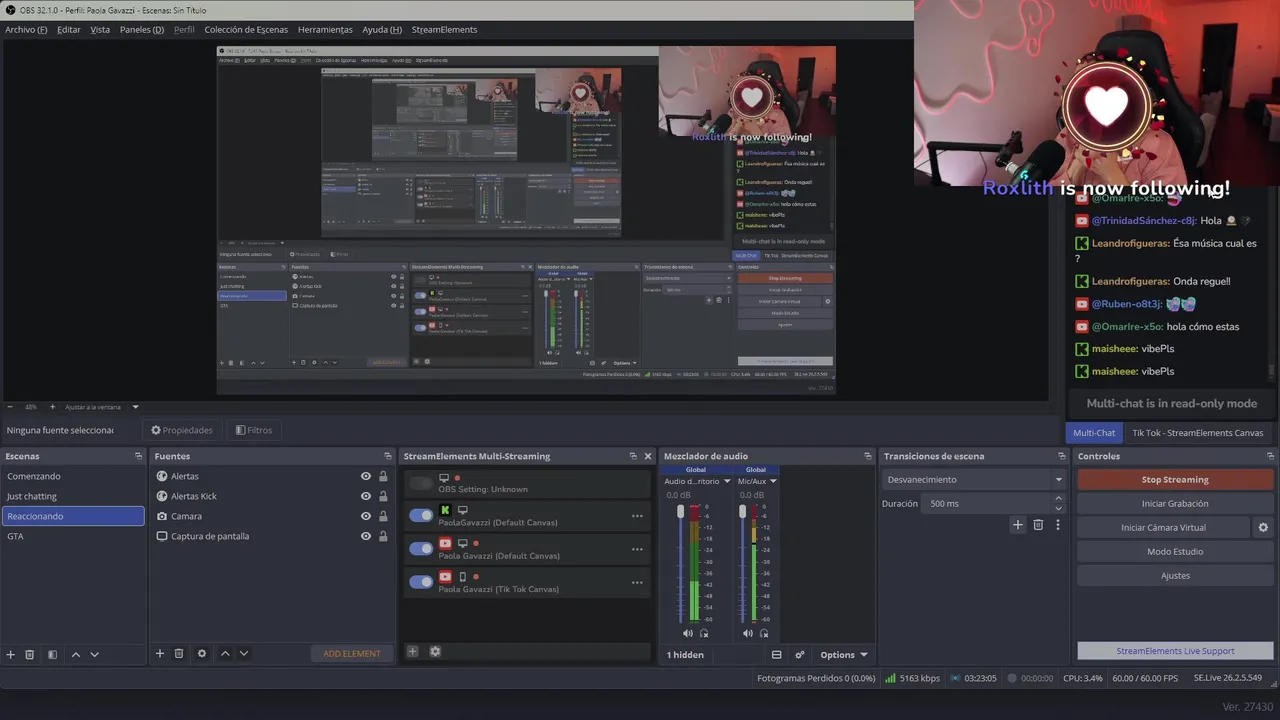This screenshot has width=1280, height=720.
Task: Switch audio mixer layout icon
Action: point(776,655)
